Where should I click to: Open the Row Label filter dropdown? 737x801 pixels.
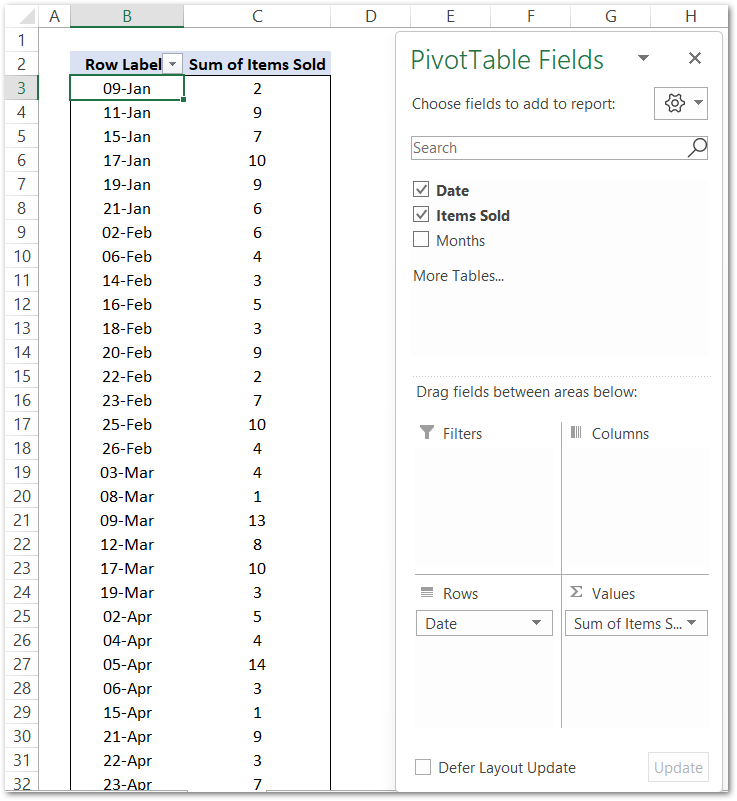click(174, 63)
